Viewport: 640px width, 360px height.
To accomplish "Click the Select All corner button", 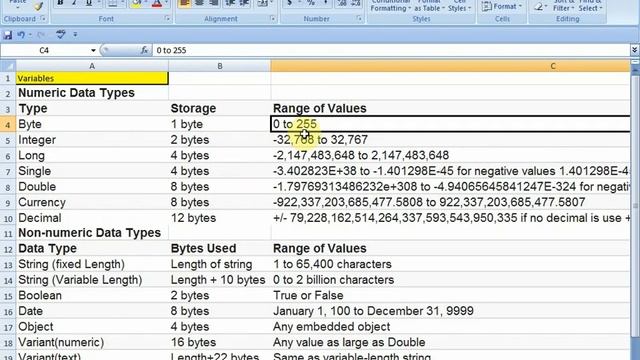I will [8, 66].
